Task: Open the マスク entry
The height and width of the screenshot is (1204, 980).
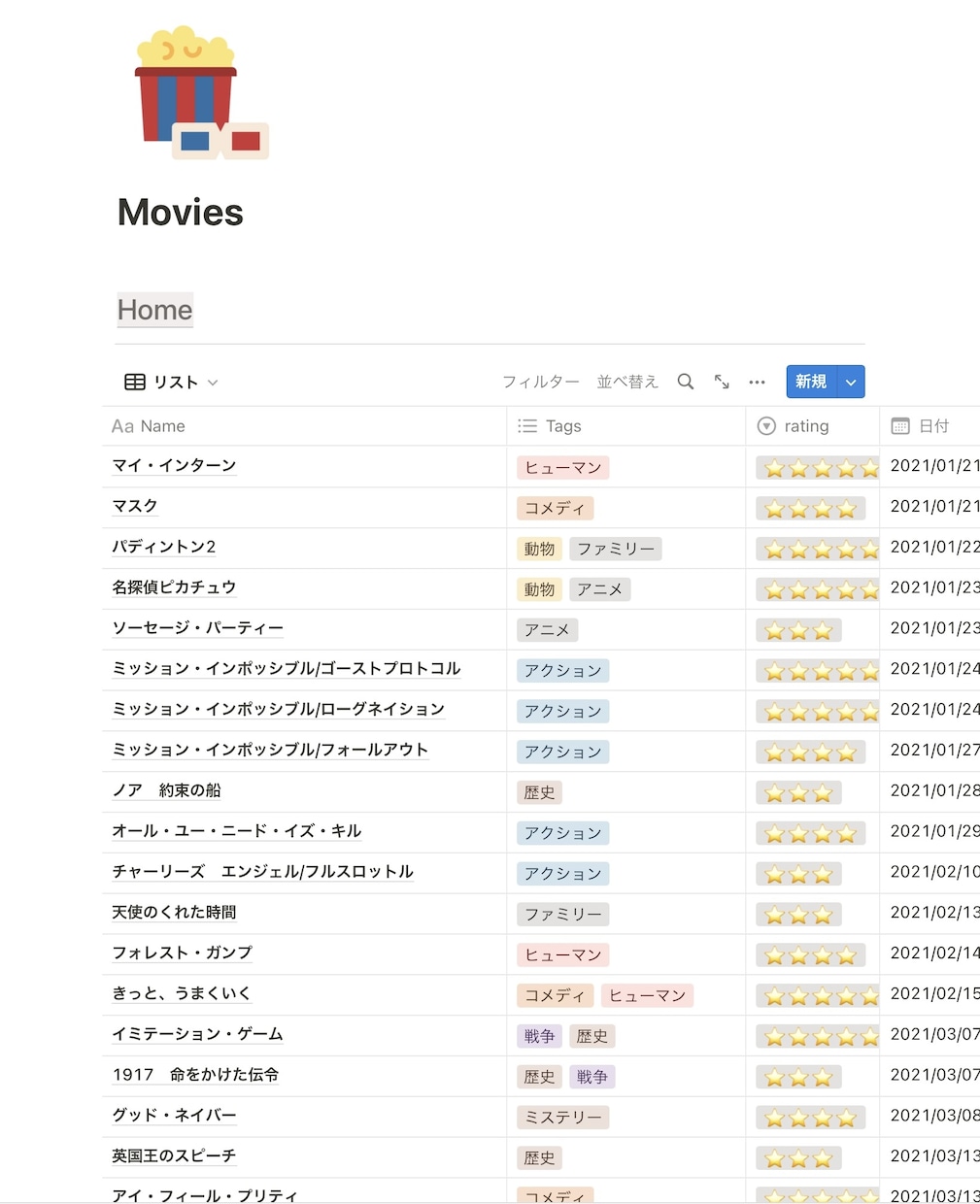Action: point(135,506)
